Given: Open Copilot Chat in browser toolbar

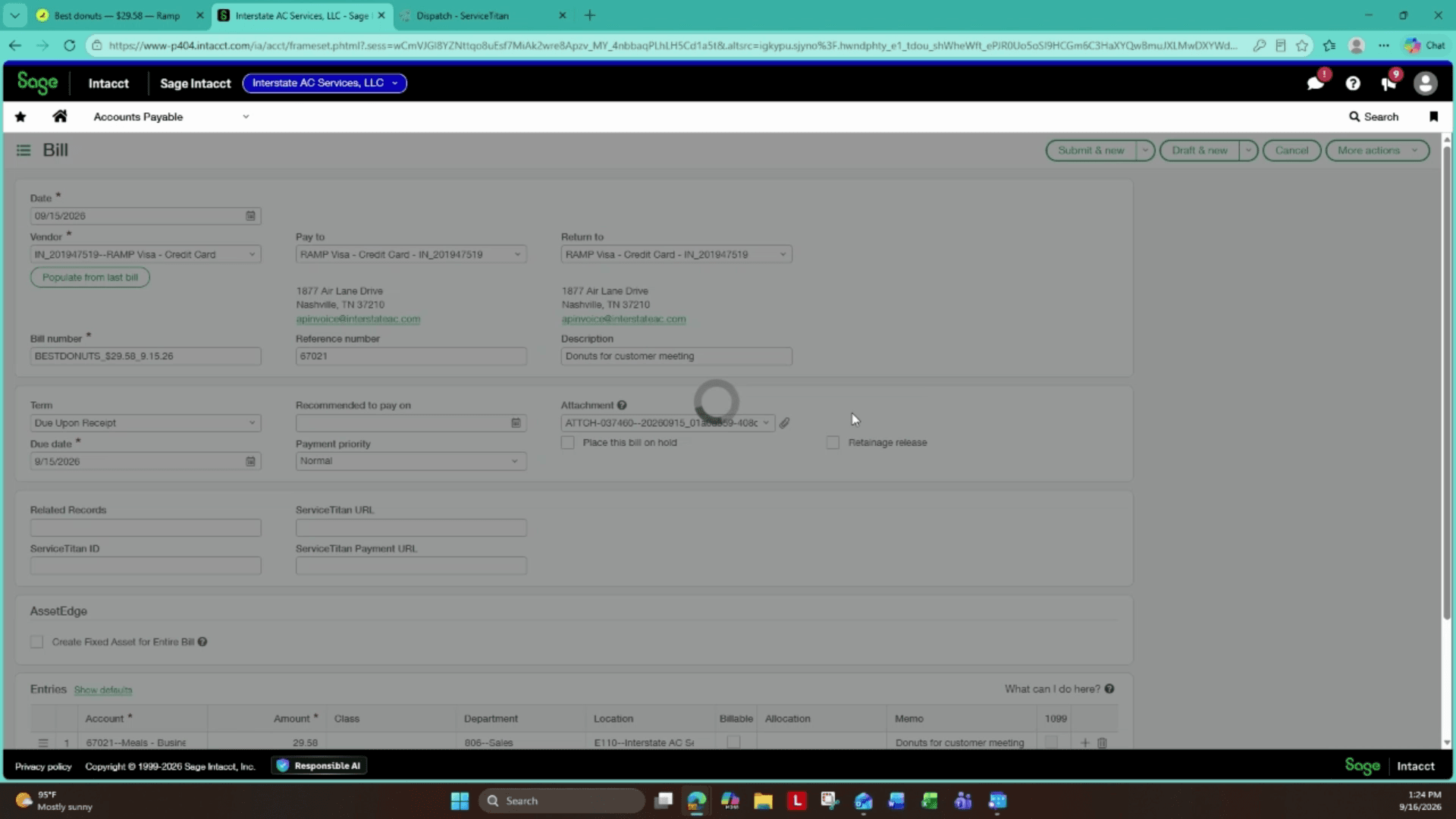Looking at the screenshot, I should [1425, 45].
